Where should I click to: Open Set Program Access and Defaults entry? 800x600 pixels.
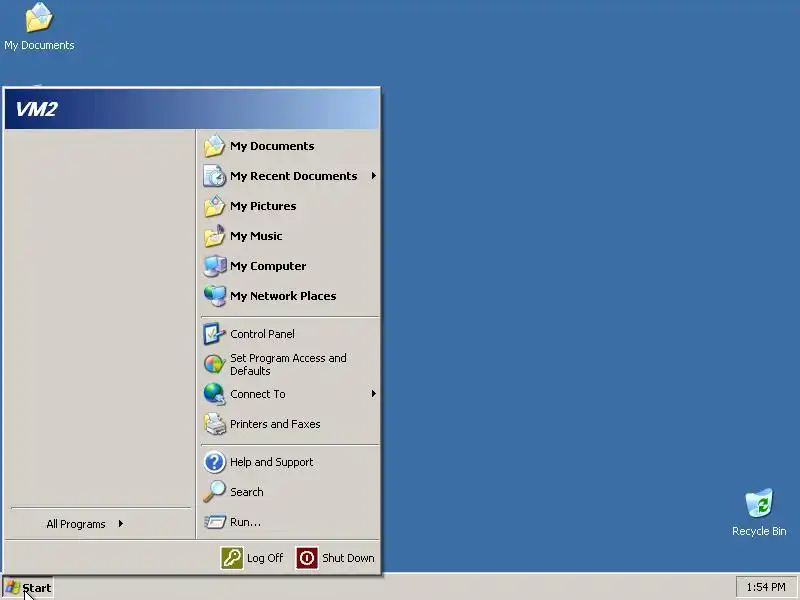click(x=290, y=364)
